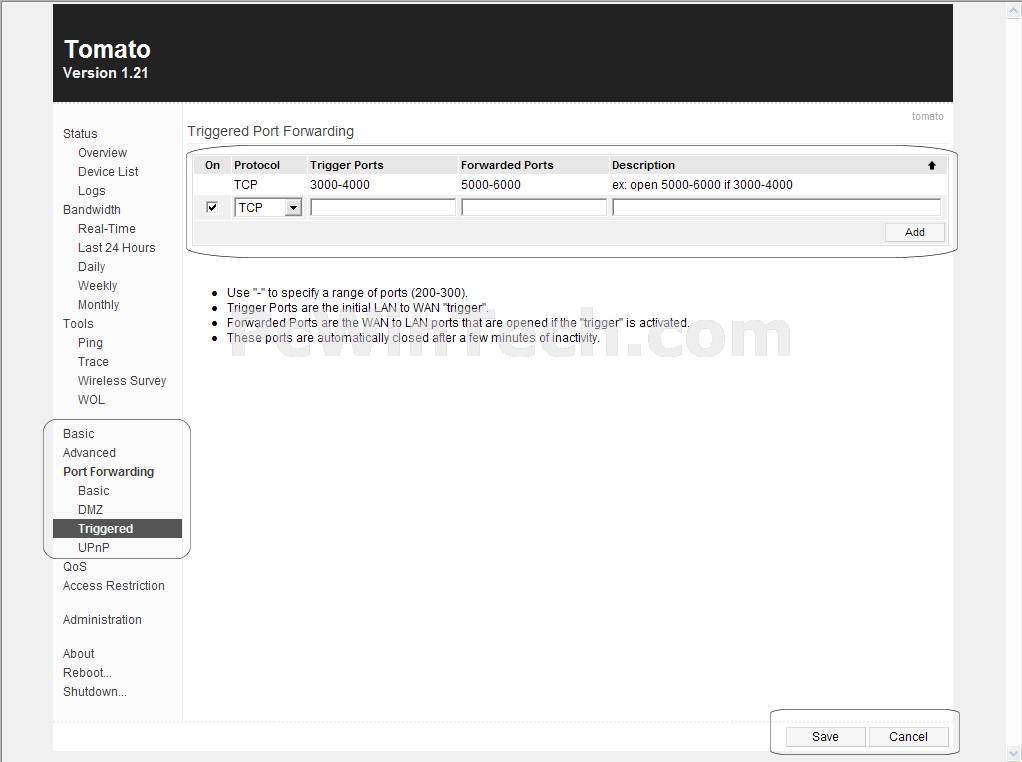The width and height of the screenshot is (1022, 762).
Task: Go to the Overview page
Action: pos(102,153)
